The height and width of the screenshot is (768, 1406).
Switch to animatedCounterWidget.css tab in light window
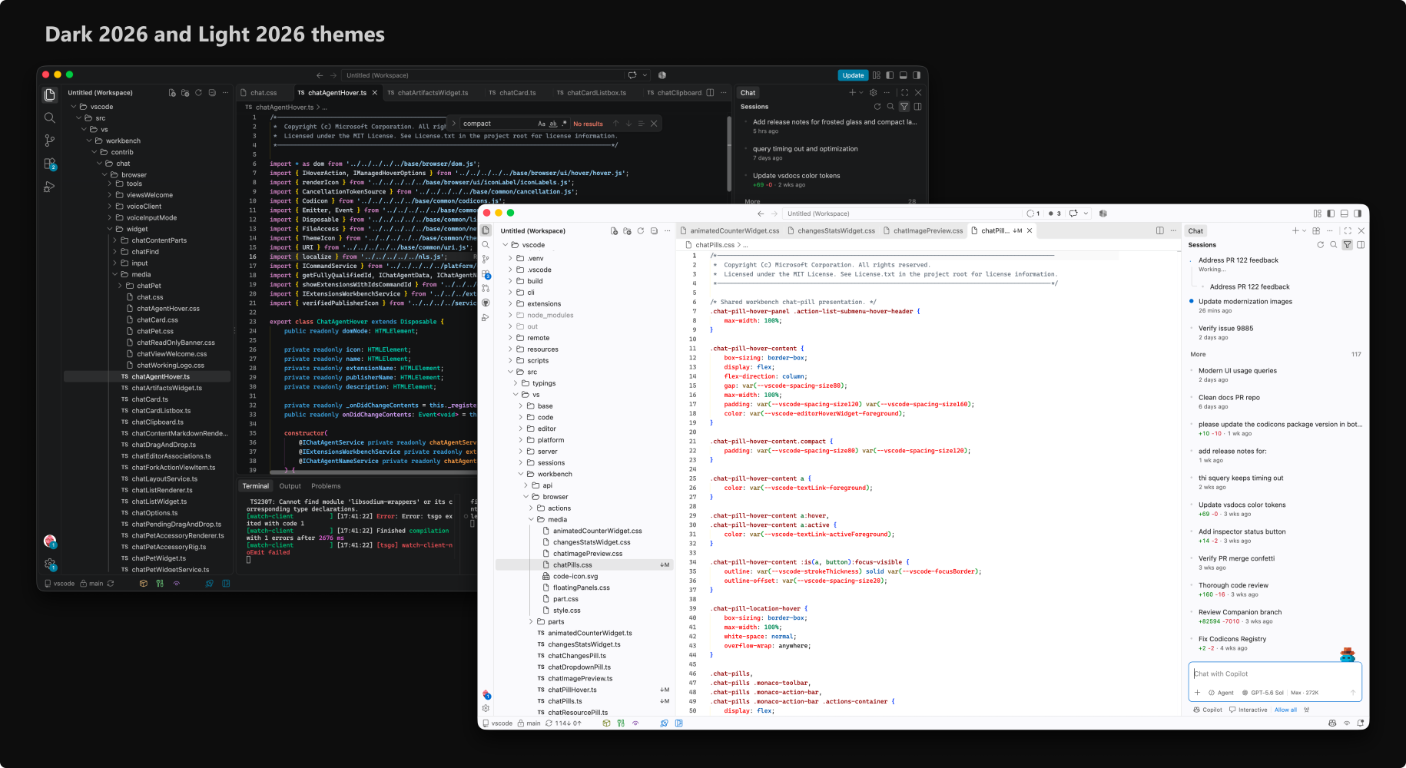(x=728, y=230)
